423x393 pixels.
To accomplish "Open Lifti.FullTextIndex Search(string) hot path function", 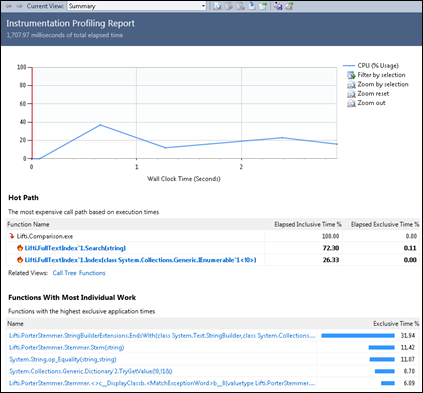I will click(x=75, y=248).
